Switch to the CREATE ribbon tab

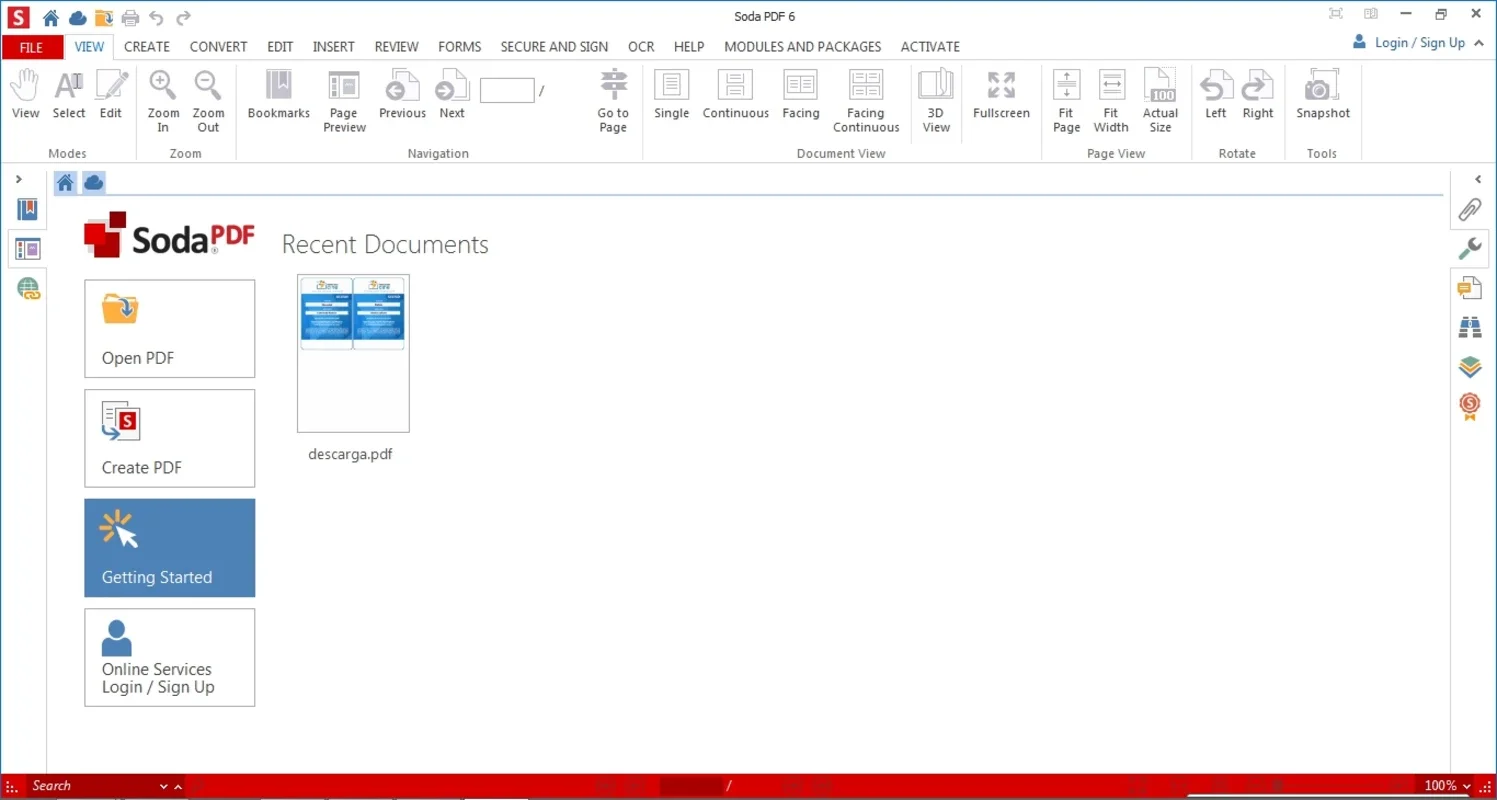point(147,47)
